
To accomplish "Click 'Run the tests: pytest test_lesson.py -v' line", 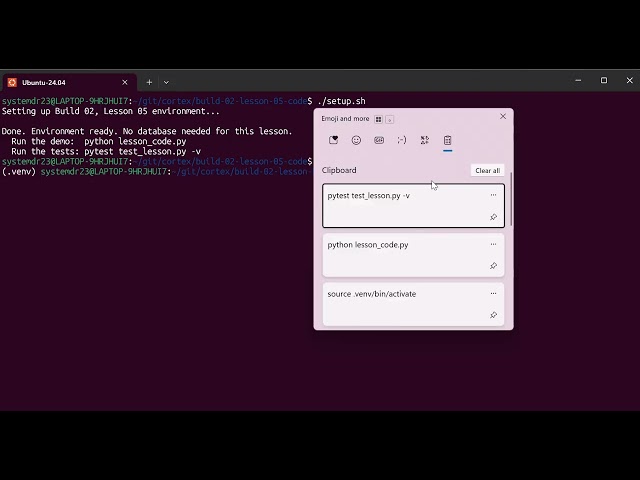I will (106, 151).
